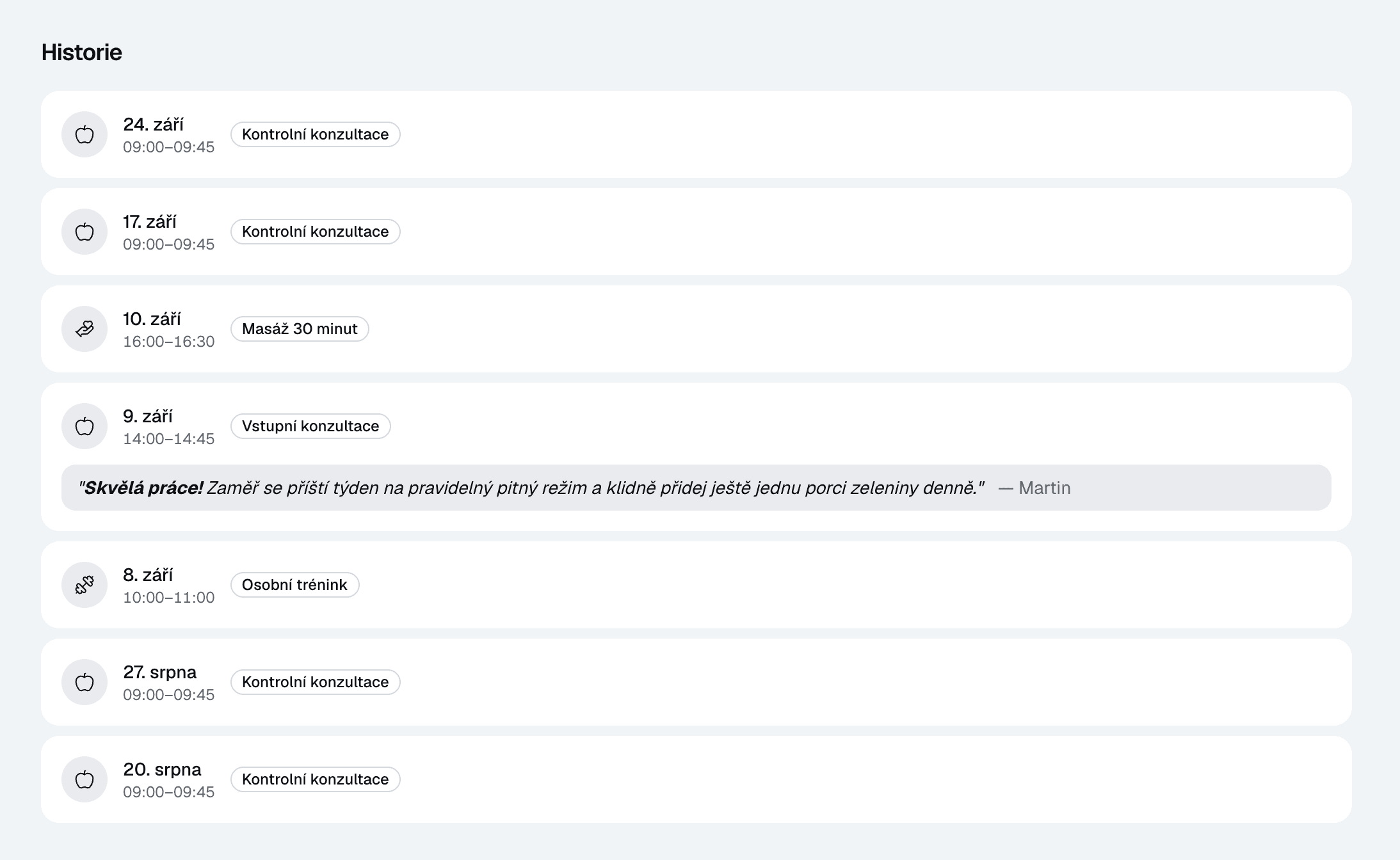Viewport: 1400px width, 860px height.
Task: Click the date text 17. září
Action: (x=150, y=221)
